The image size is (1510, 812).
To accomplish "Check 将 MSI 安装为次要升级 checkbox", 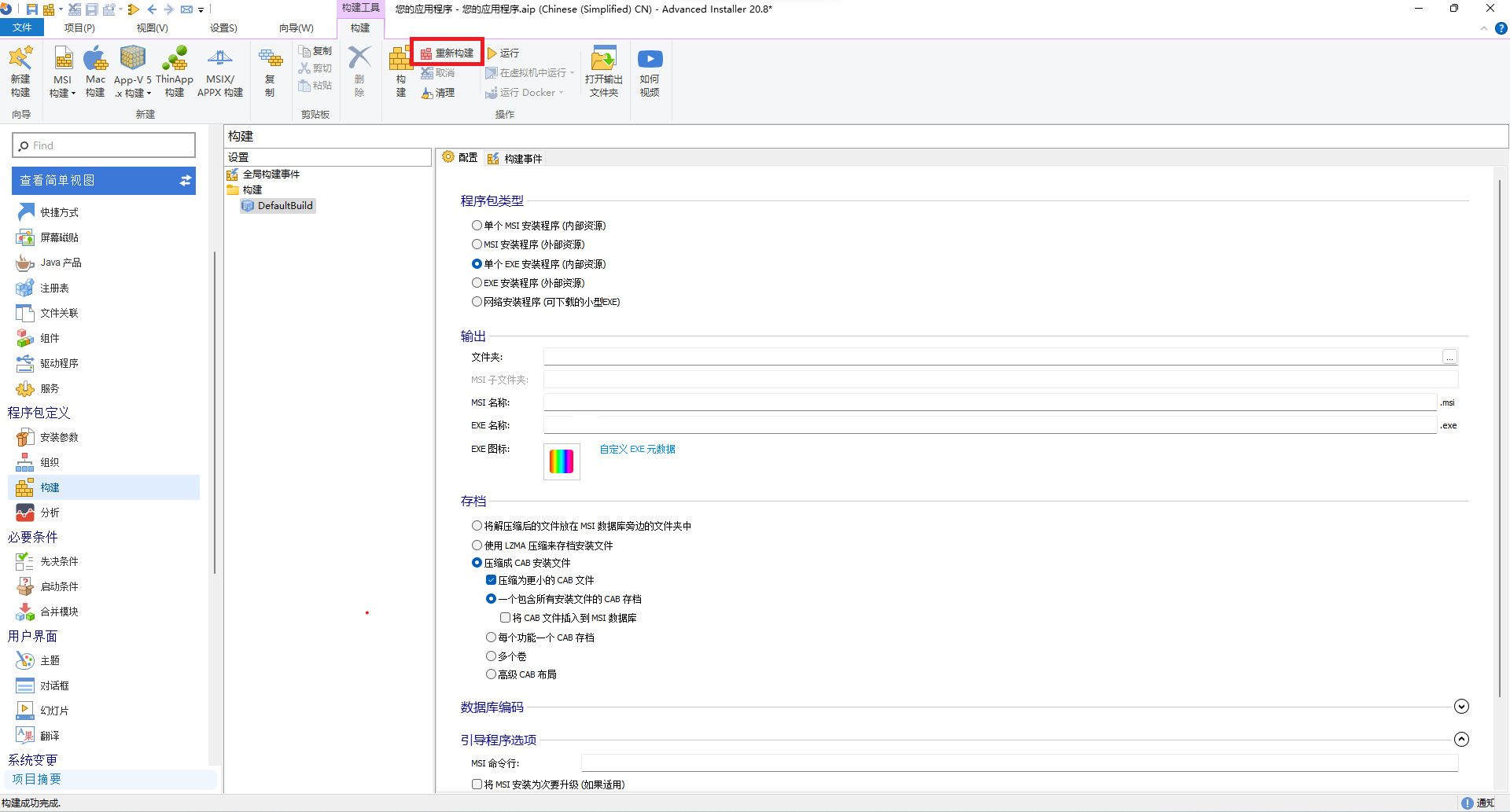I will click(477, 784).
